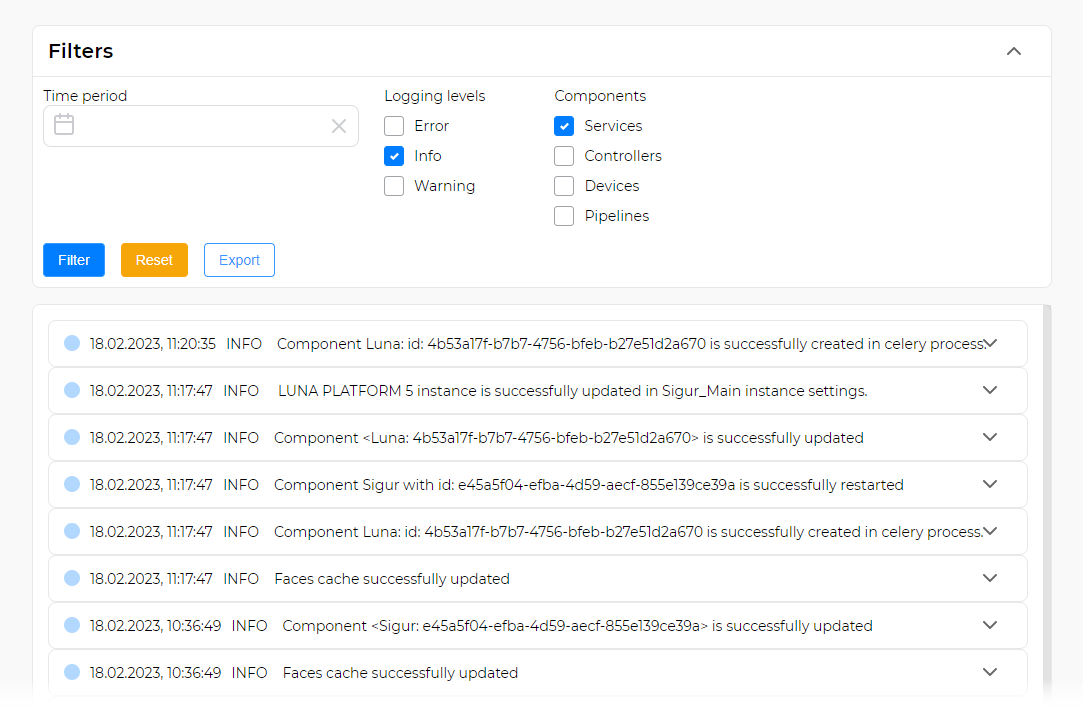1083x709 pixels.
Task: Uncheck the Services component filter
Action: click(564, 126)
